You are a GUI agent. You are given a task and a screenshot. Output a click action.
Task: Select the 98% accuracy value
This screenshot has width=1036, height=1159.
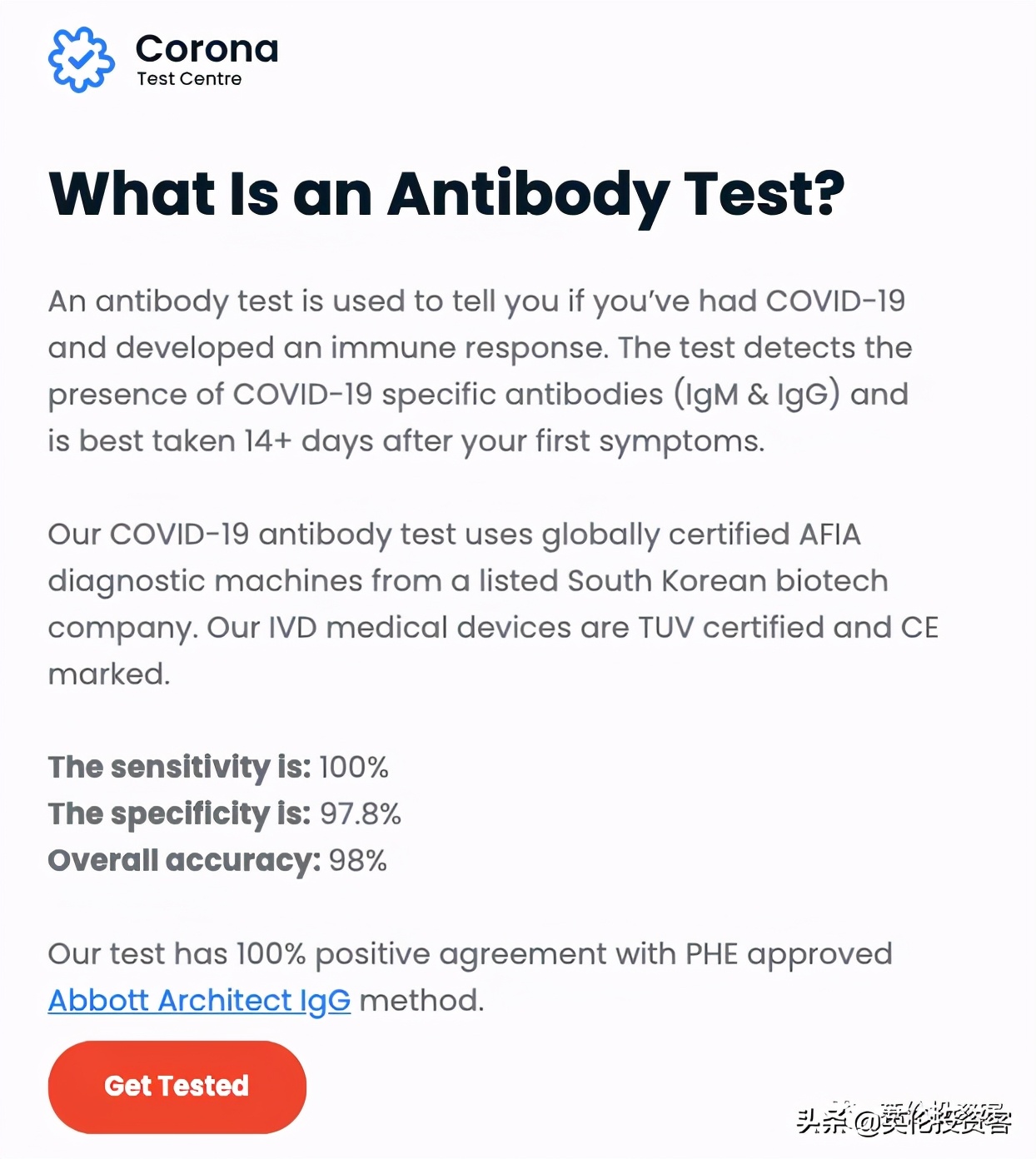358,860
